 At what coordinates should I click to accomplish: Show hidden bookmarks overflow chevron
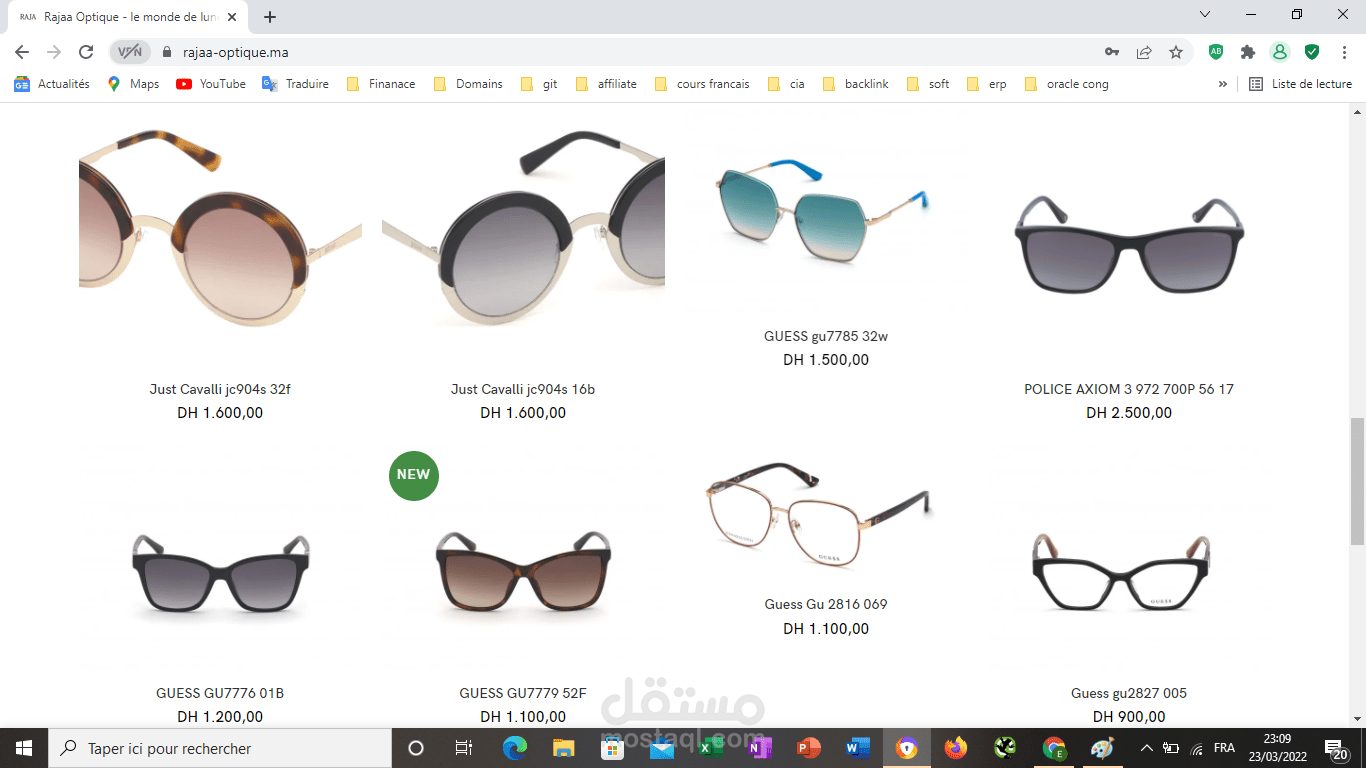[1222, 84]
